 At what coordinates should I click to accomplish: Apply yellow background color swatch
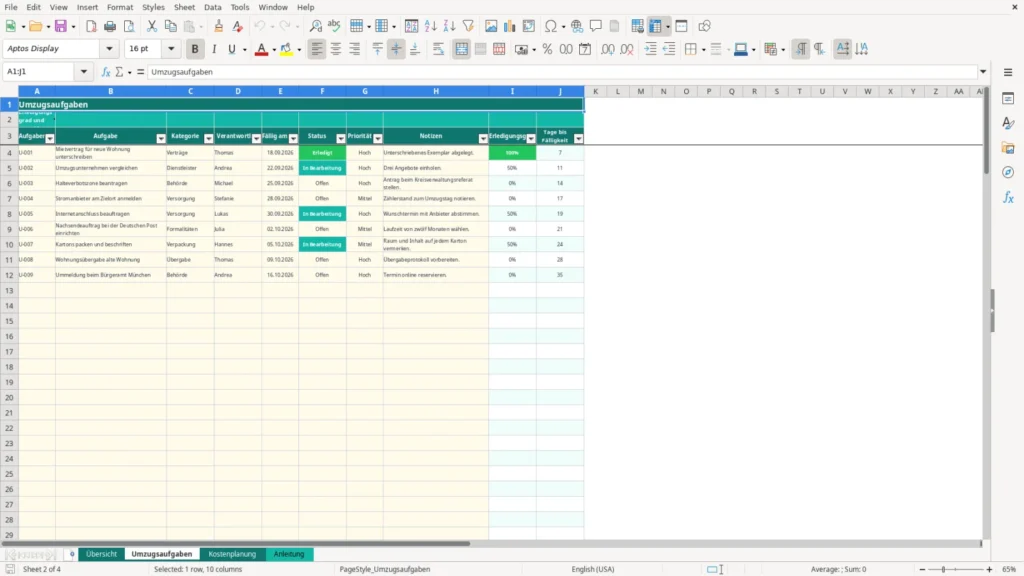click(x=286, y=49)
